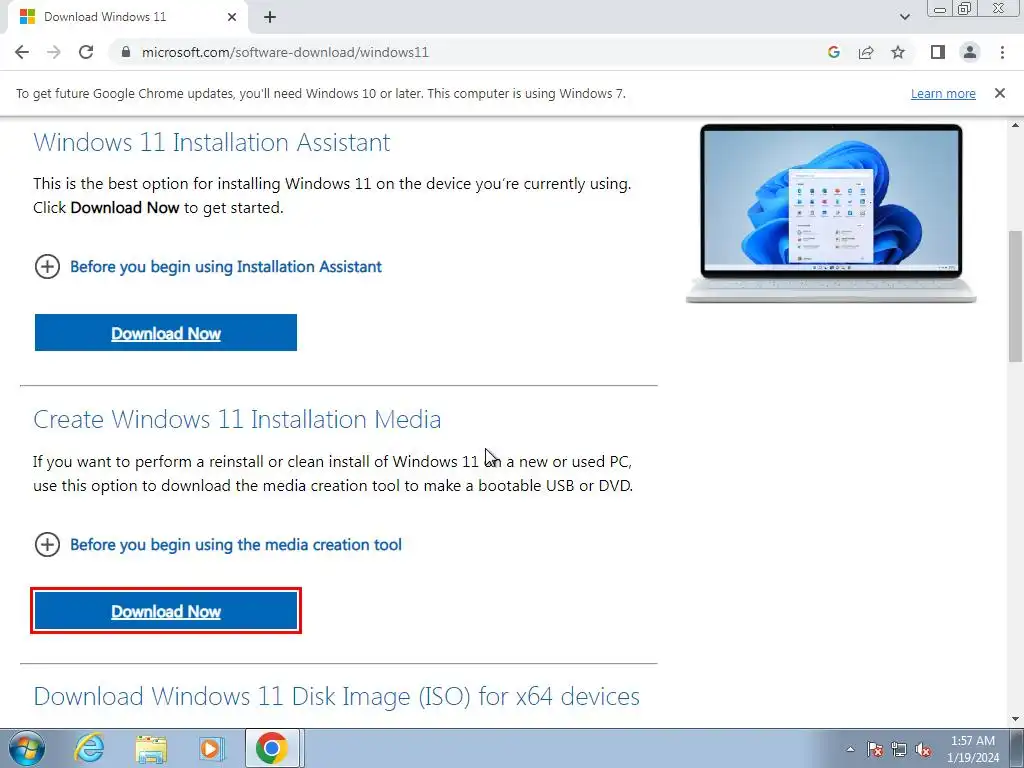Click Download Now for Installation Assistant
The width and height of the screenshot is (1024, 768).
pyautogui.click(x=166, y=333)
